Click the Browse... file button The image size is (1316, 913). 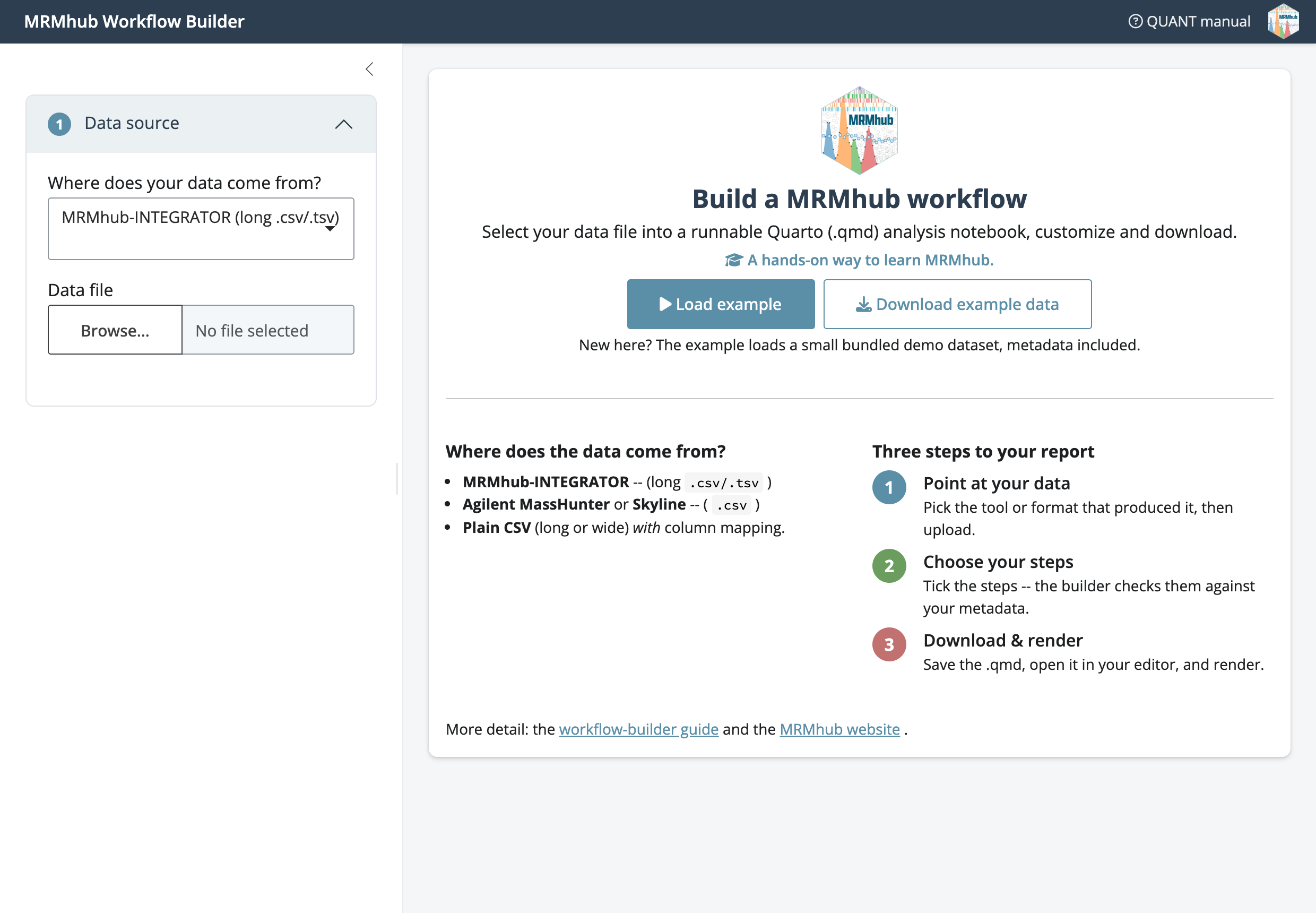tap(115, 330)
